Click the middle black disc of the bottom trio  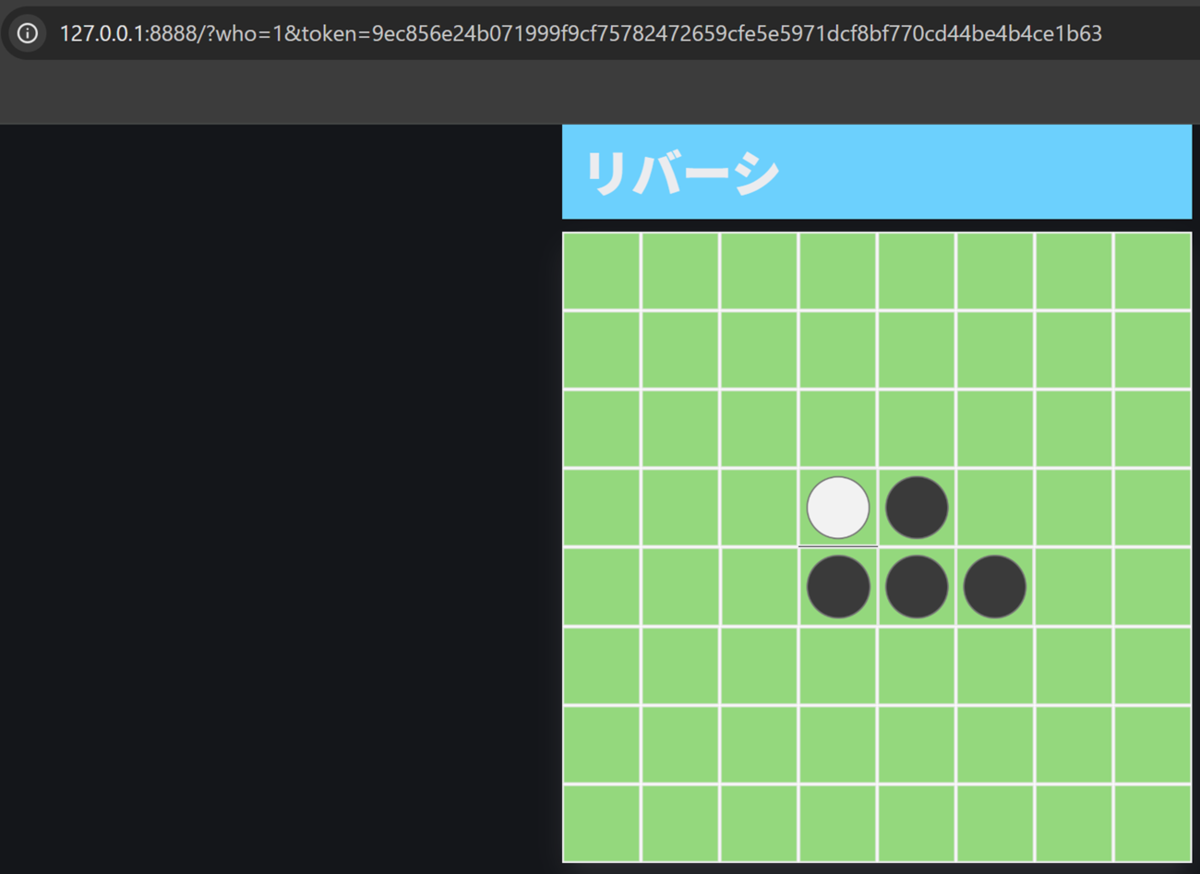916,586
